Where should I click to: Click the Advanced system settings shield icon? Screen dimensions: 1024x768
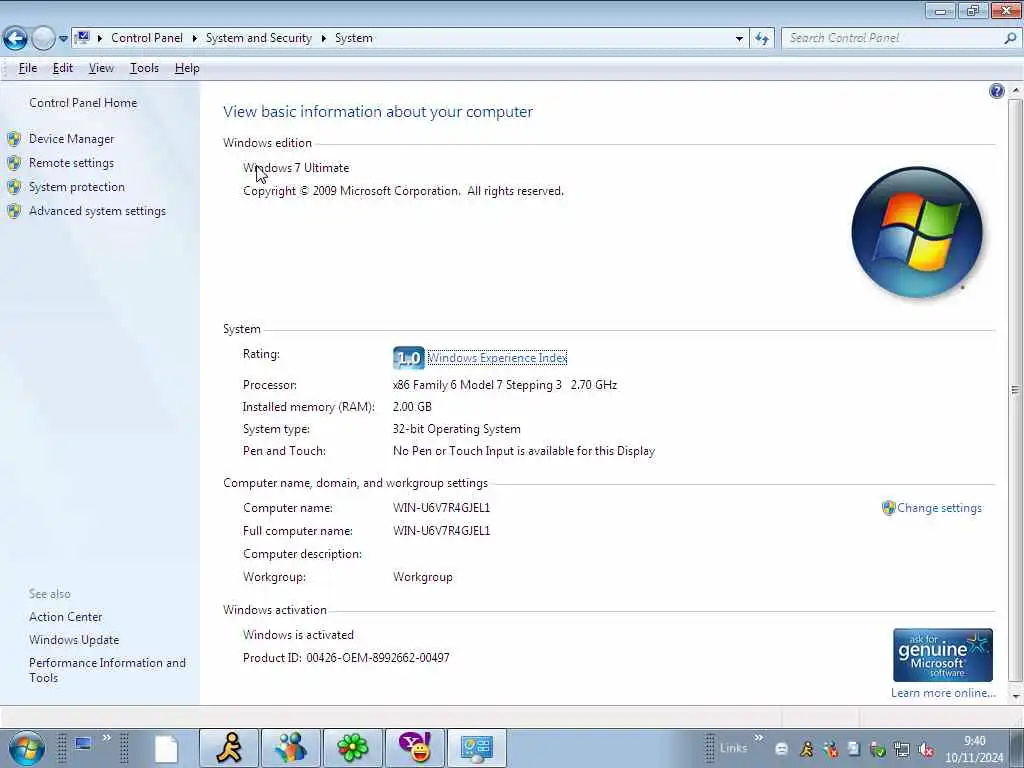coord(14,212)
